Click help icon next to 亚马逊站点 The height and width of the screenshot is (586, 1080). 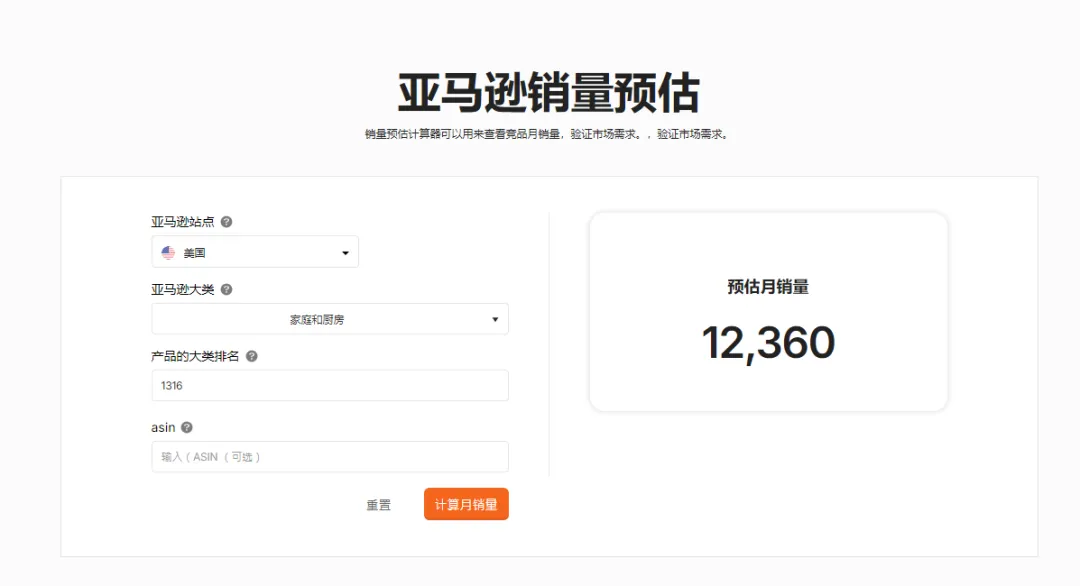(226, 222)
